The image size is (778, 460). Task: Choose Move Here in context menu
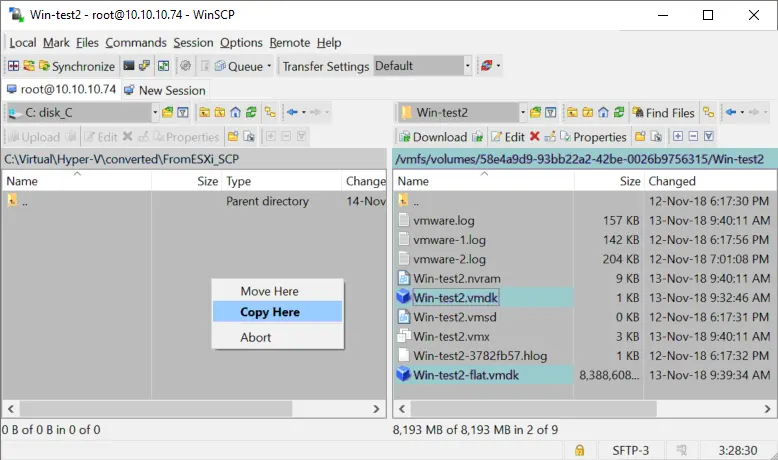point(278,291)
